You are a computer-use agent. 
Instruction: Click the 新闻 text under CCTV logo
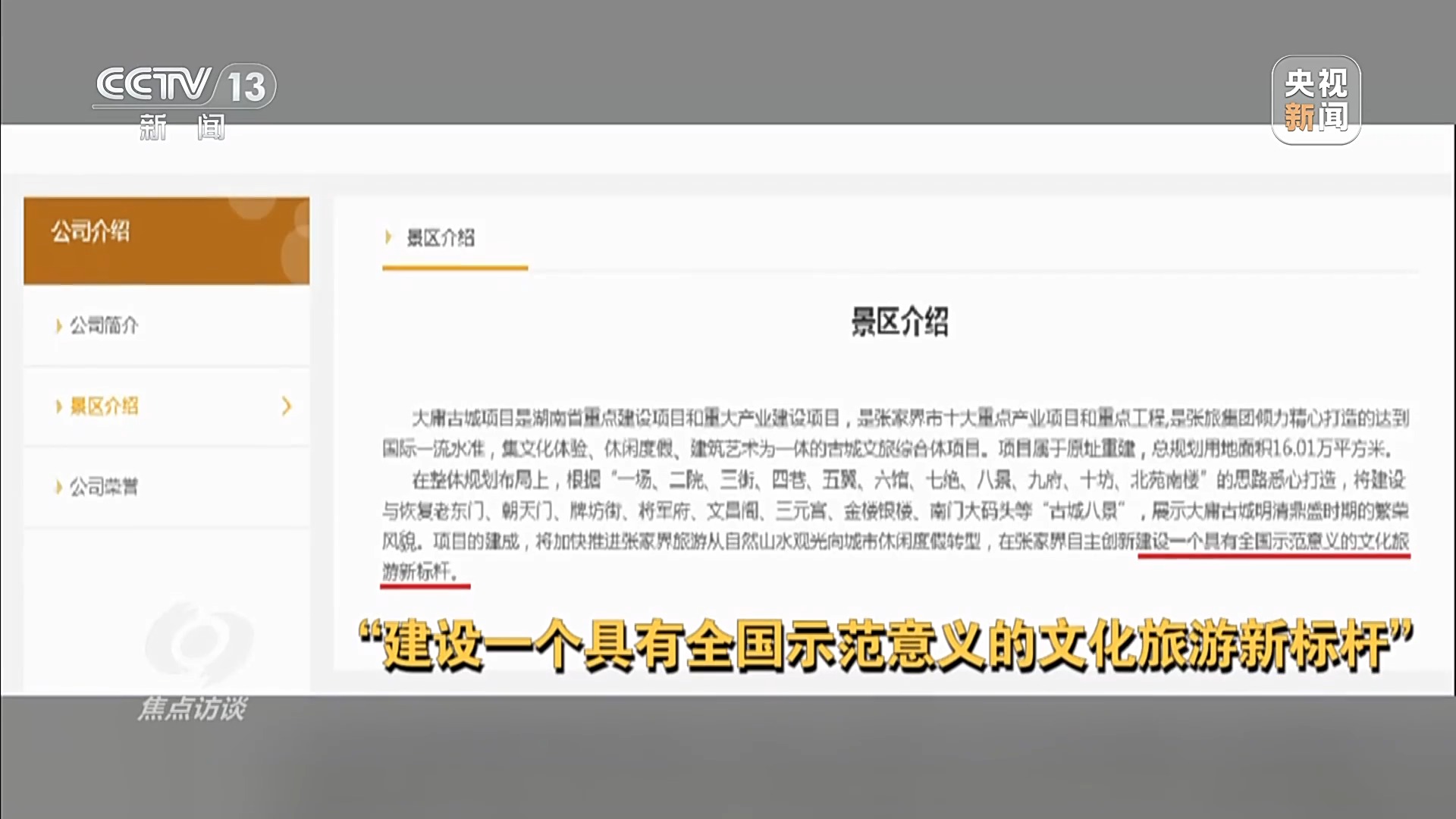coord(182,127)
